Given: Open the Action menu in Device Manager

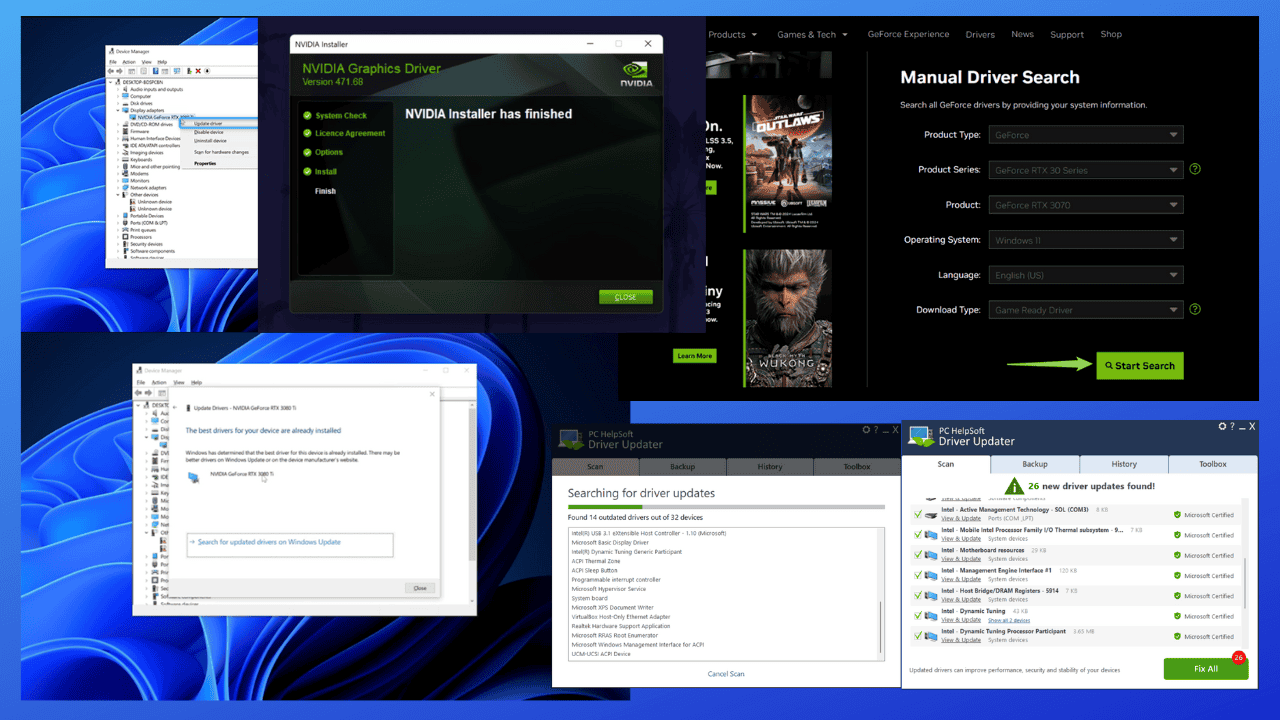Looking at the screenshot, I should point(129,61).
